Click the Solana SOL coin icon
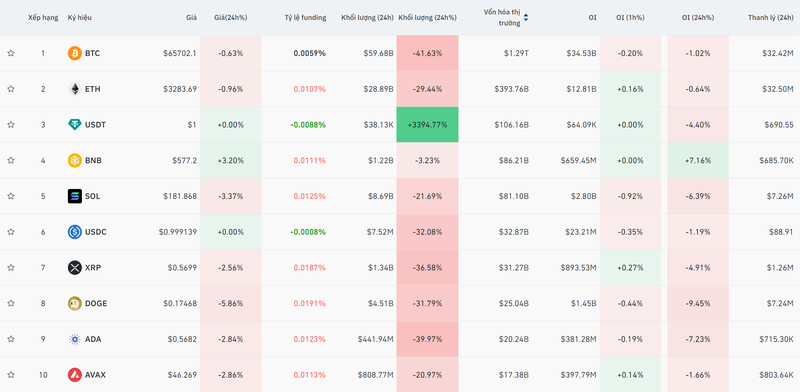800x392 pixels. point(74,196)
